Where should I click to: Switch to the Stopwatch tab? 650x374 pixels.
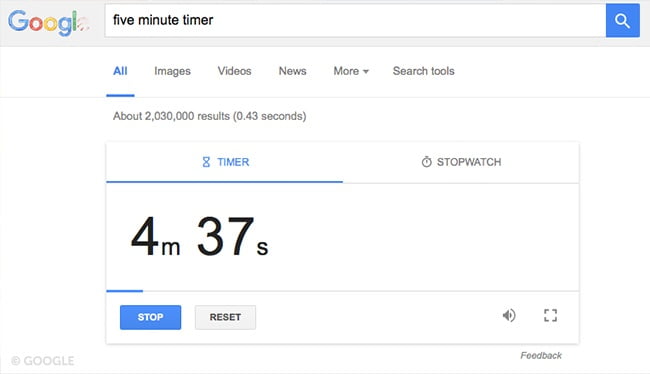coord(461,162)
